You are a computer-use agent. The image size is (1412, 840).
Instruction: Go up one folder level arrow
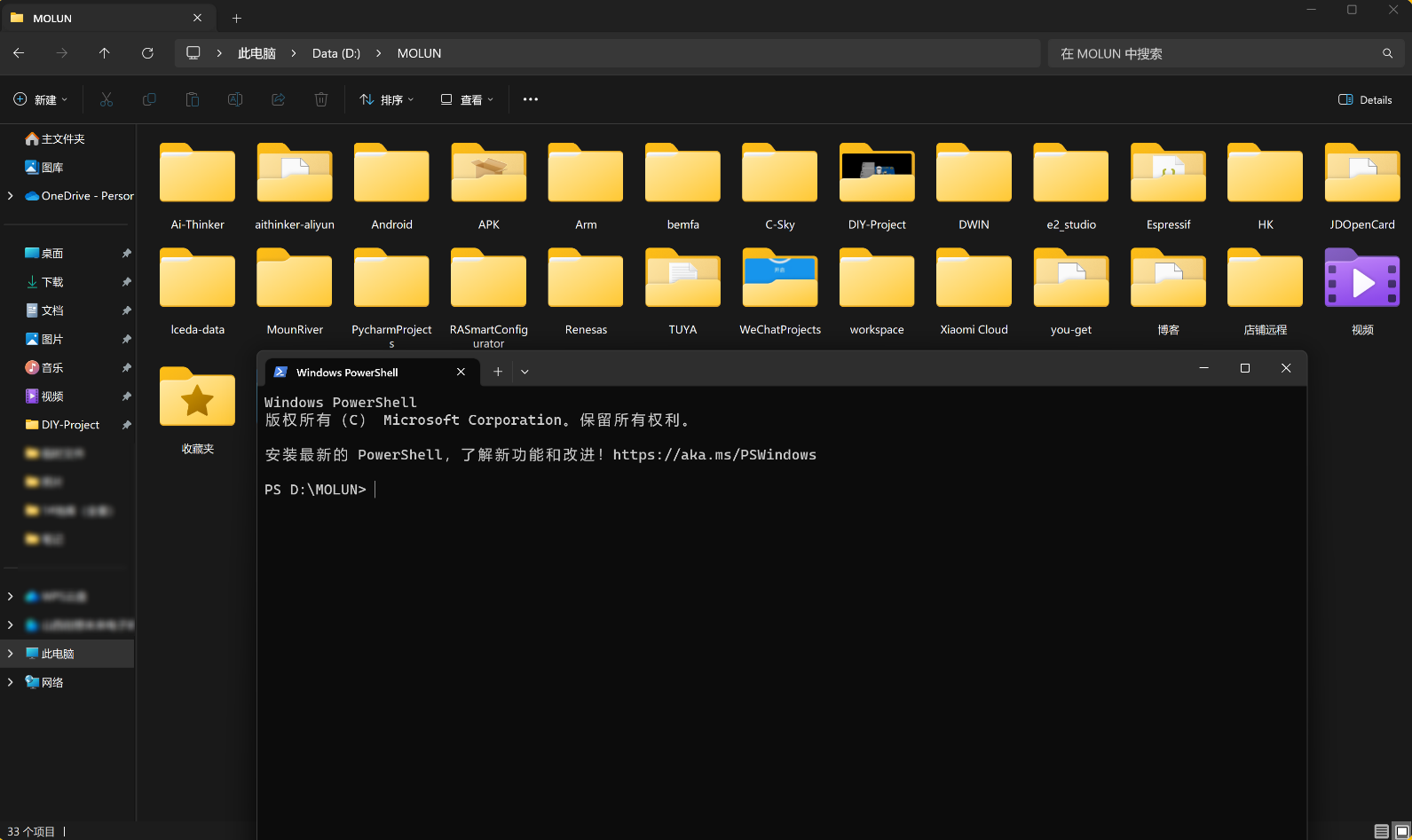pyautogui.click(x=105, y=53)
